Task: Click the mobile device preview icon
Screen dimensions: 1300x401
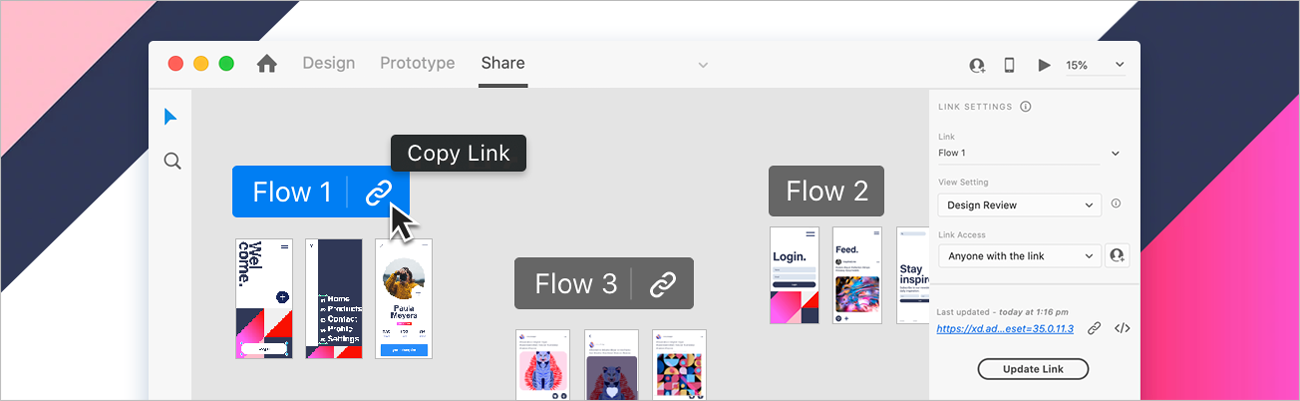Action: coord(1009,65)
